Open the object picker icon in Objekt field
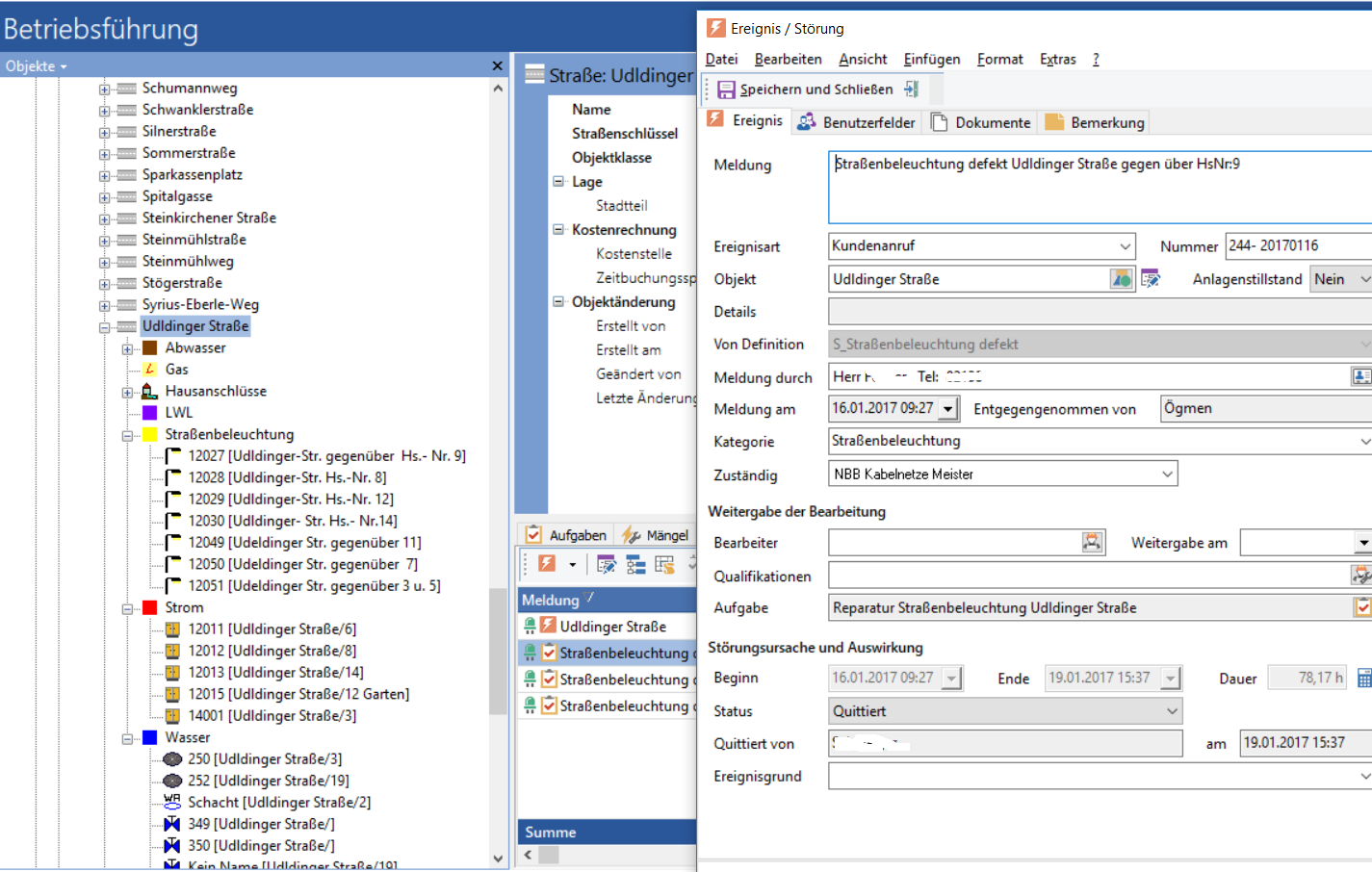The height and width of the screenshot is (872, 1372). (1121, 279)
